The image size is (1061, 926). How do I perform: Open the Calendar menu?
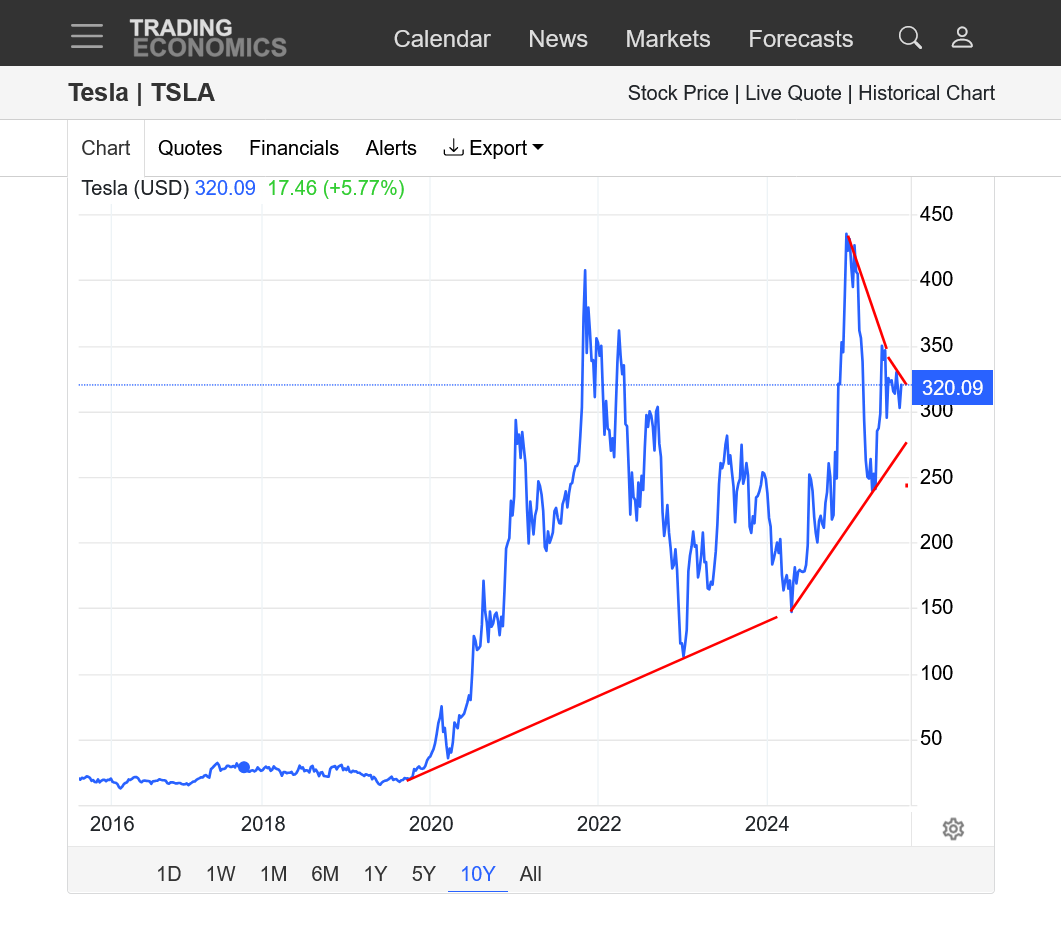(442, 39)
